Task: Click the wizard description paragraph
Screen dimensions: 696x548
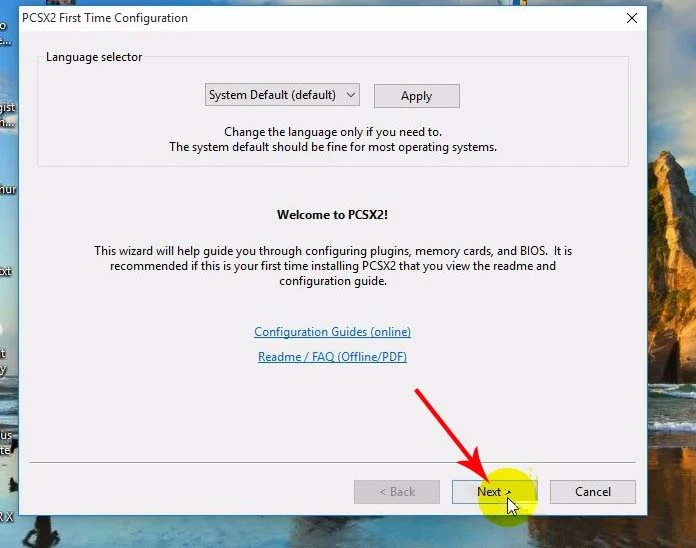Action: pyautogui.click(x=333, y=266)
